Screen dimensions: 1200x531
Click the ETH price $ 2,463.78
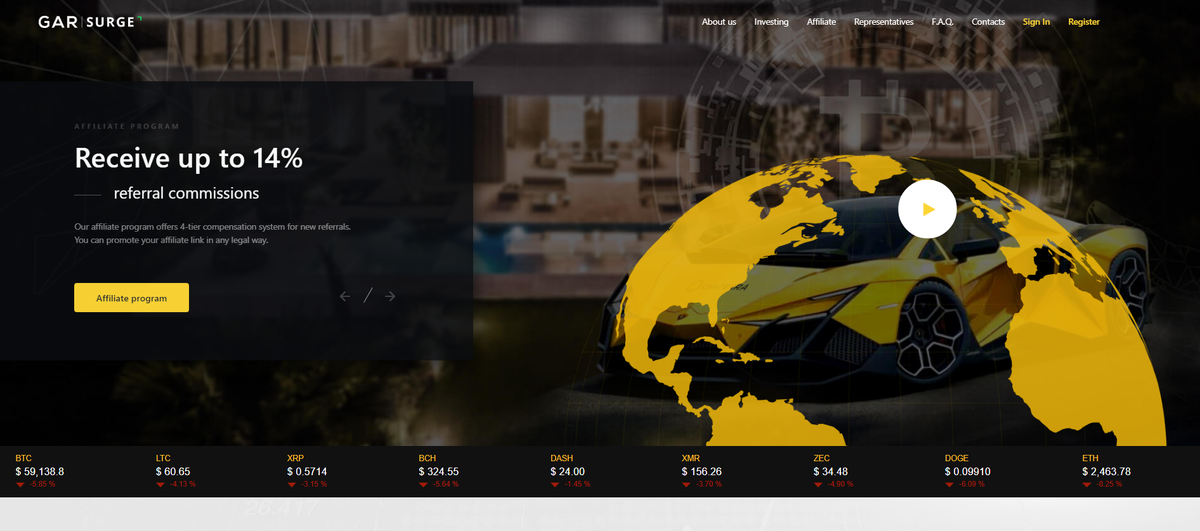click(x=1106, y=471)
